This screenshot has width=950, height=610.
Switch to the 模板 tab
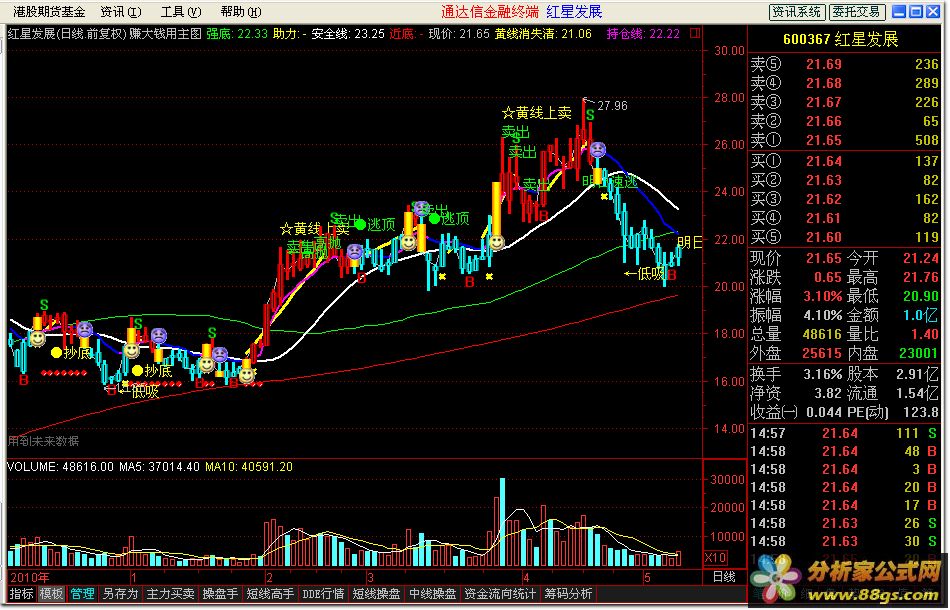pos(51,594)
